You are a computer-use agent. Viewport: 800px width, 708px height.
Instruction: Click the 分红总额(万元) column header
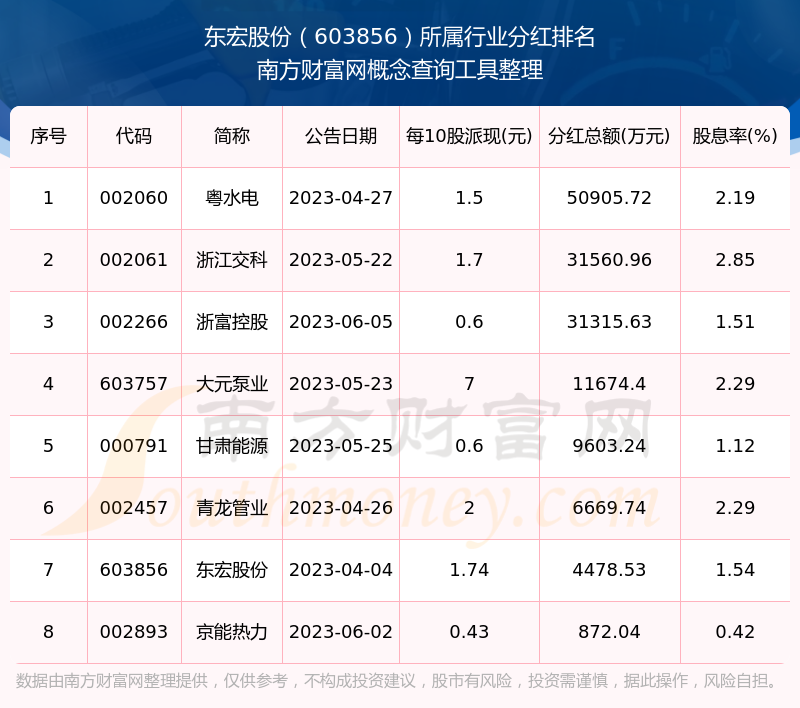coord(609,136)
